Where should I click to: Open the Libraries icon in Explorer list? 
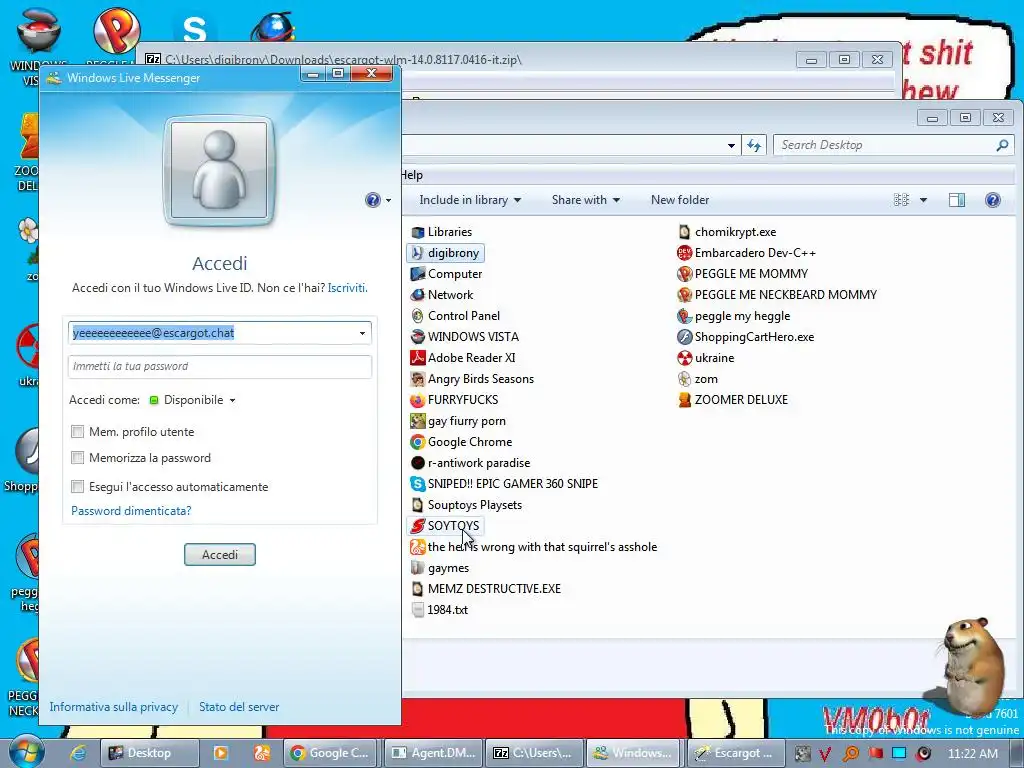pyautogui.click(x=418, y=232)
